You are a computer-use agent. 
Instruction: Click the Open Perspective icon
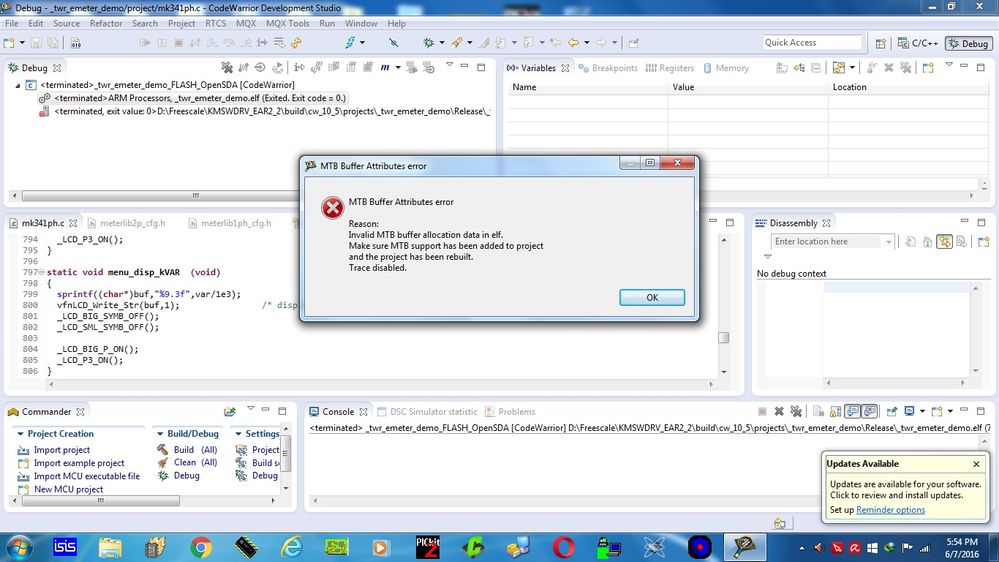pyautogui.click(x=880, y=43)
